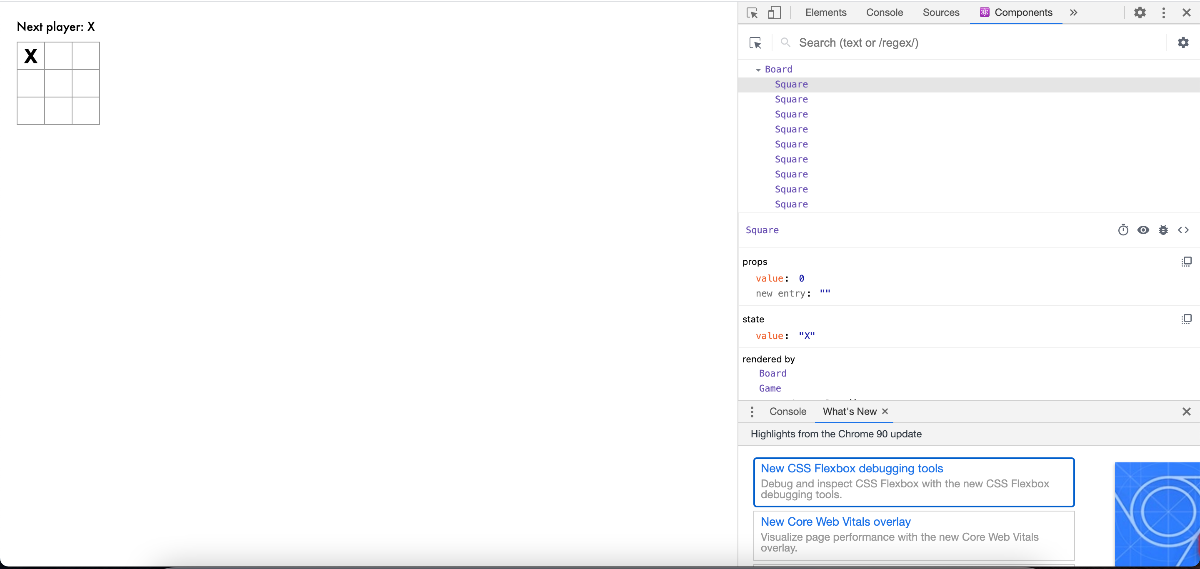Click the React select-element icon beside search
This screenshot has width=1200, height=569.
[x=756, y=43]
